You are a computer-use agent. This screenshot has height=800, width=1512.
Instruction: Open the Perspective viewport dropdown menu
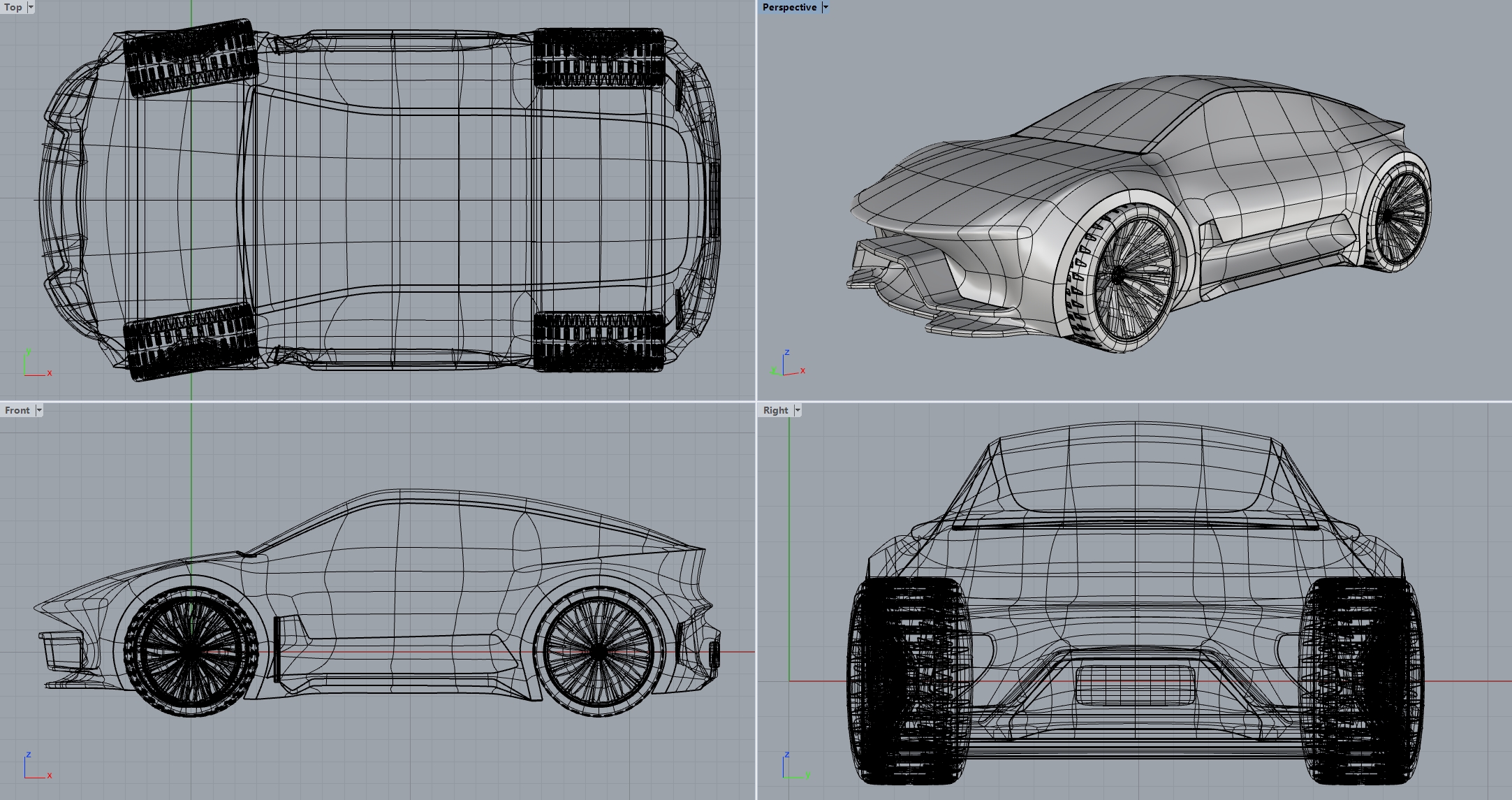[x=825, y=7]
